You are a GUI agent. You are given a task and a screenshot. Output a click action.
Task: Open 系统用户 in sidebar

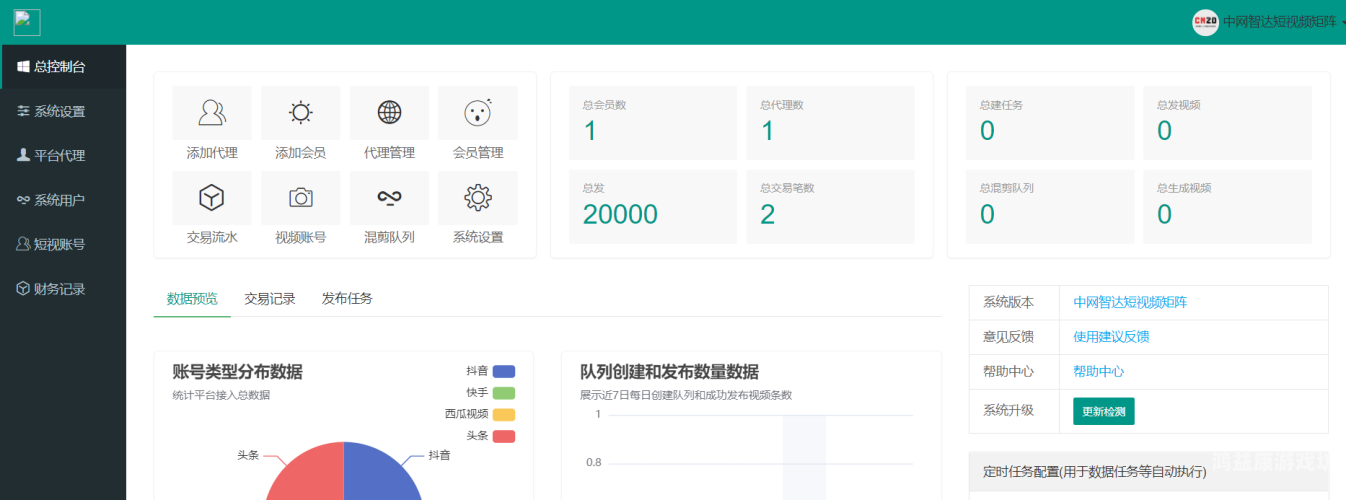pos(63,200)
